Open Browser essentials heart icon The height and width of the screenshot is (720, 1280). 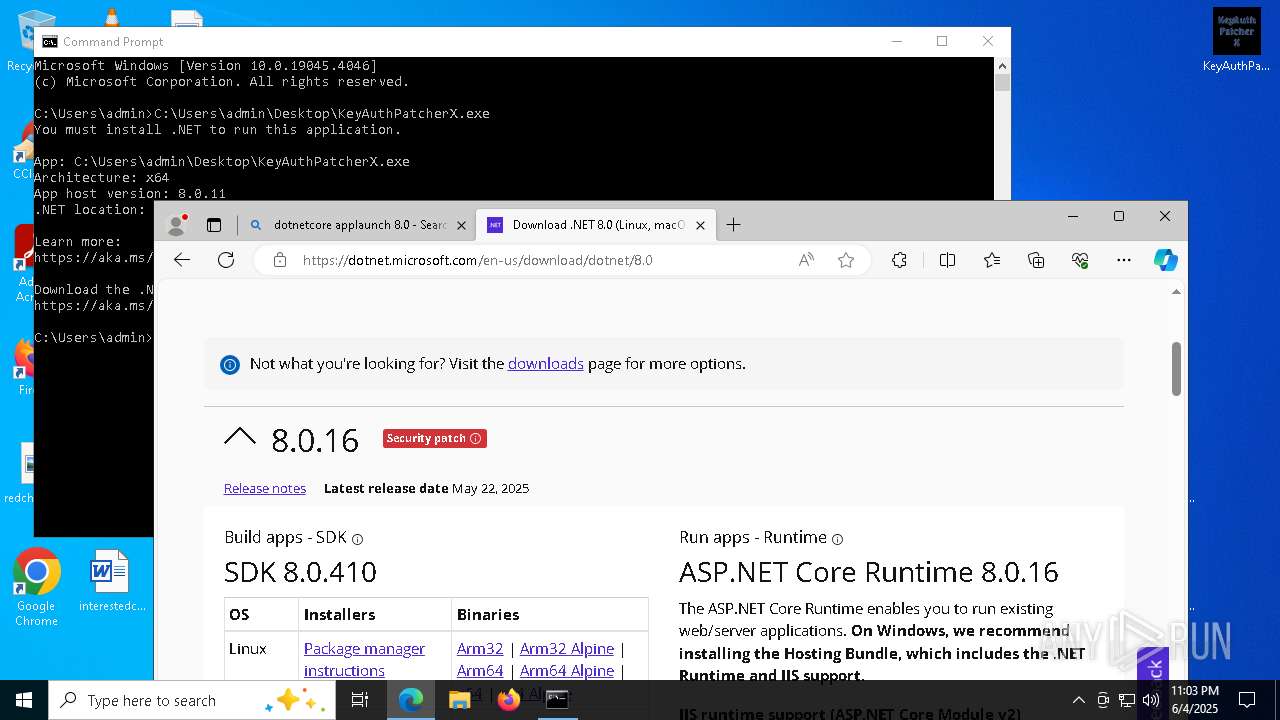point(1080,260)
